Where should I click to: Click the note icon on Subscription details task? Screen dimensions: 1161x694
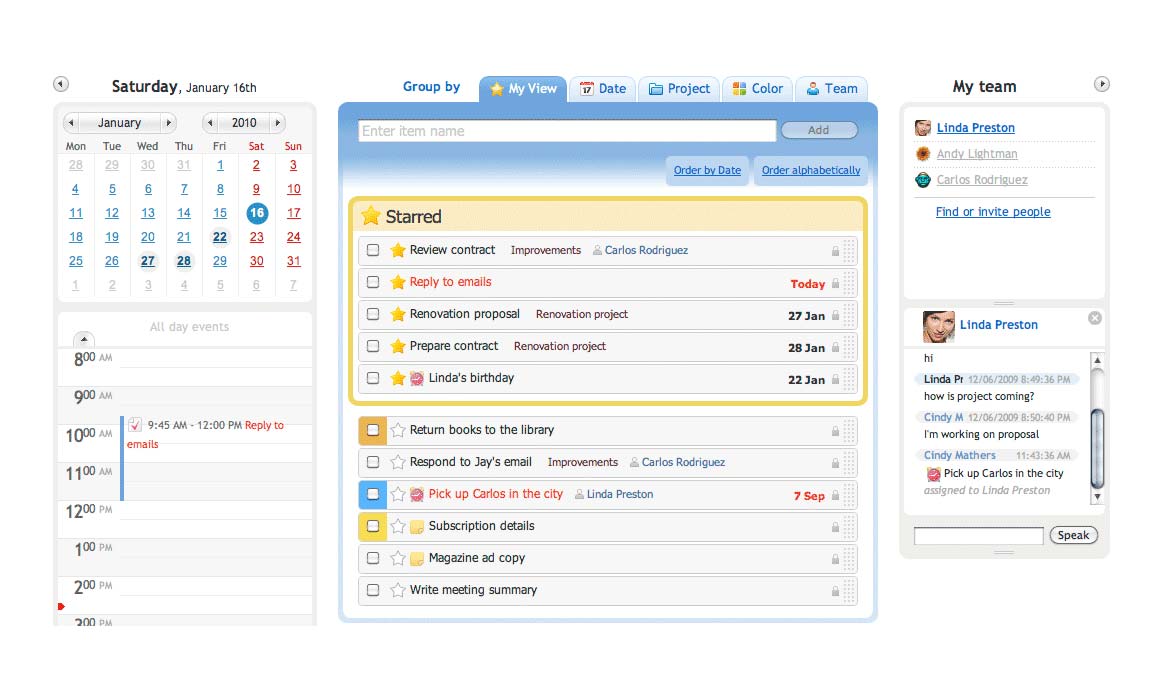417,527
